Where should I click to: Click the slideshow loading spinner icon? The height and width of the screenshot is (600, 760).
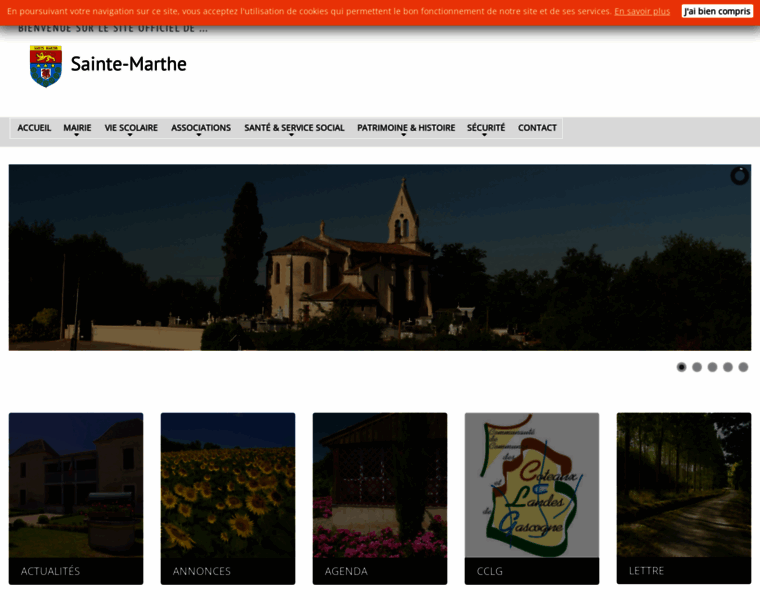(739, 176)
